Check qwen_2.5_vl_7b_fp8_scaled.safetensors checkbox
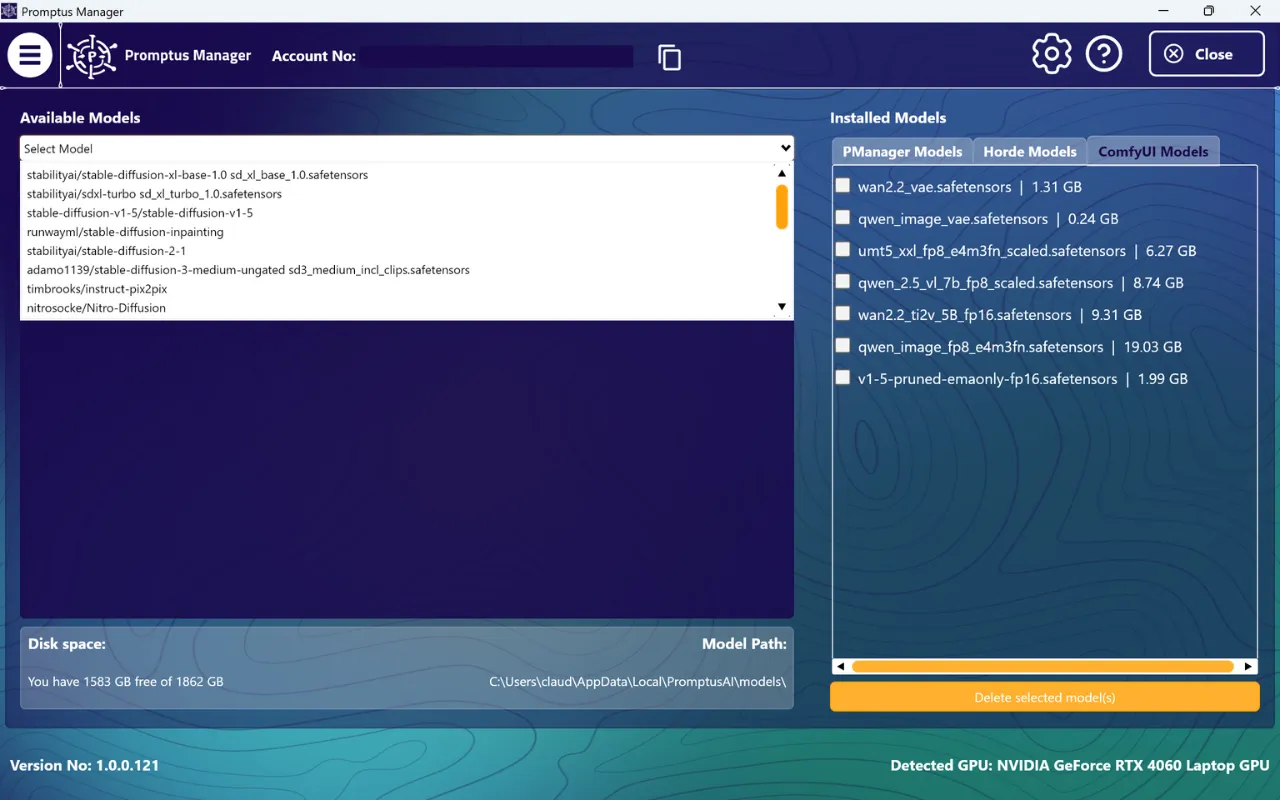Viewport: 1280px width, 800px height. pos(843,282)
